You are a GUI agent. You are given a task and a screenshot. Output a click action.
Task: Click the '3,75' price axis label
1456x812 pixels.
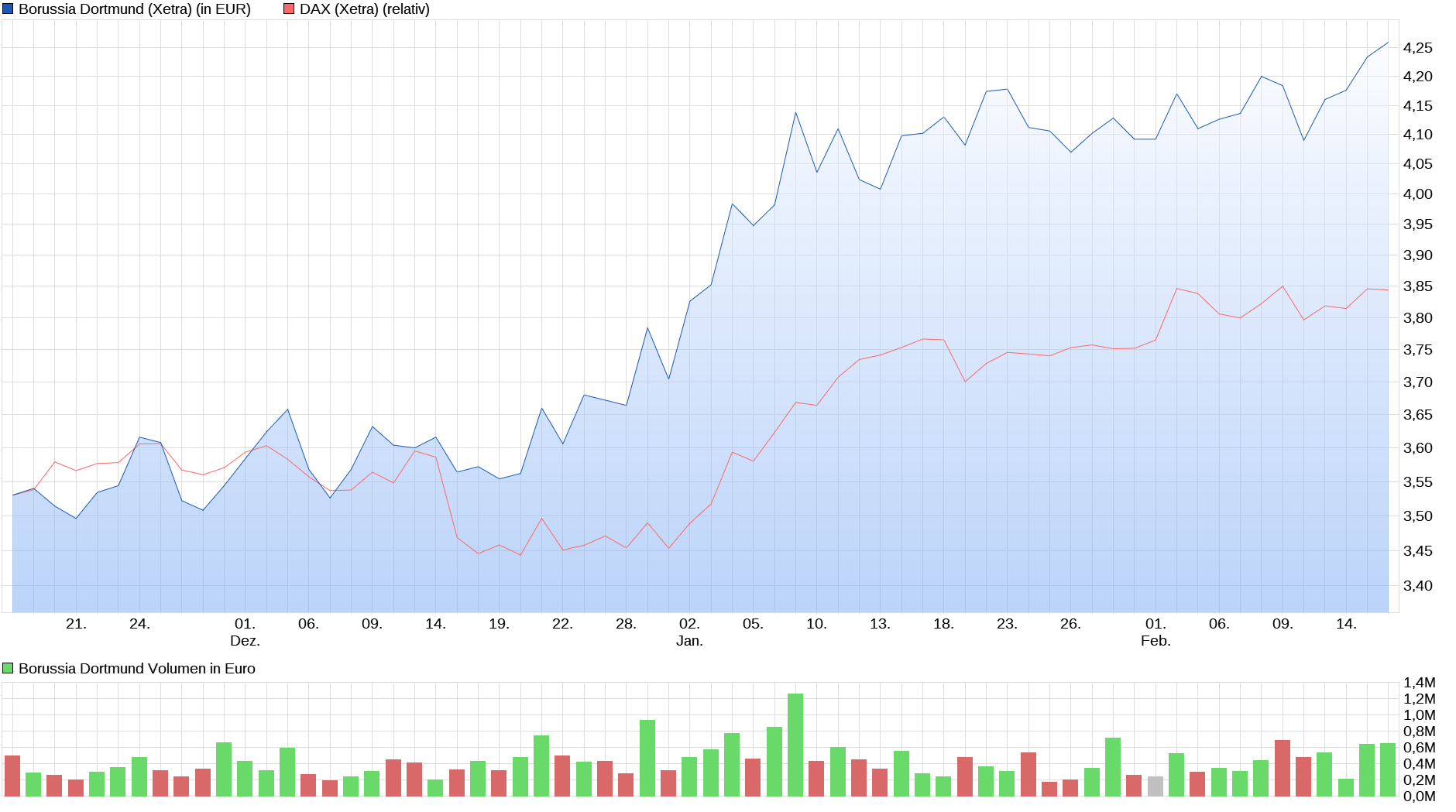pyautogui.click(x=1418, y=350)
